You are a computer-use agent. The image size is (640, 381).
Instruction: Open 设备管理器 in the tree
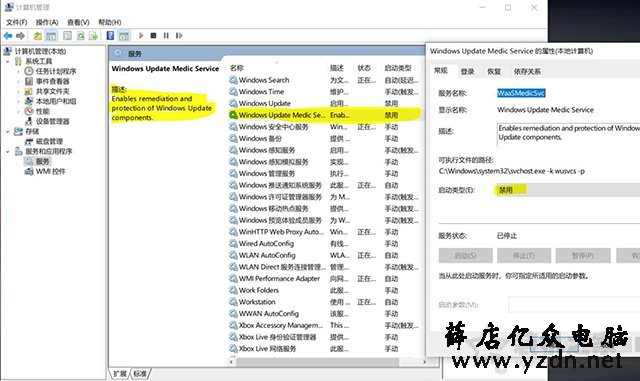52,121
